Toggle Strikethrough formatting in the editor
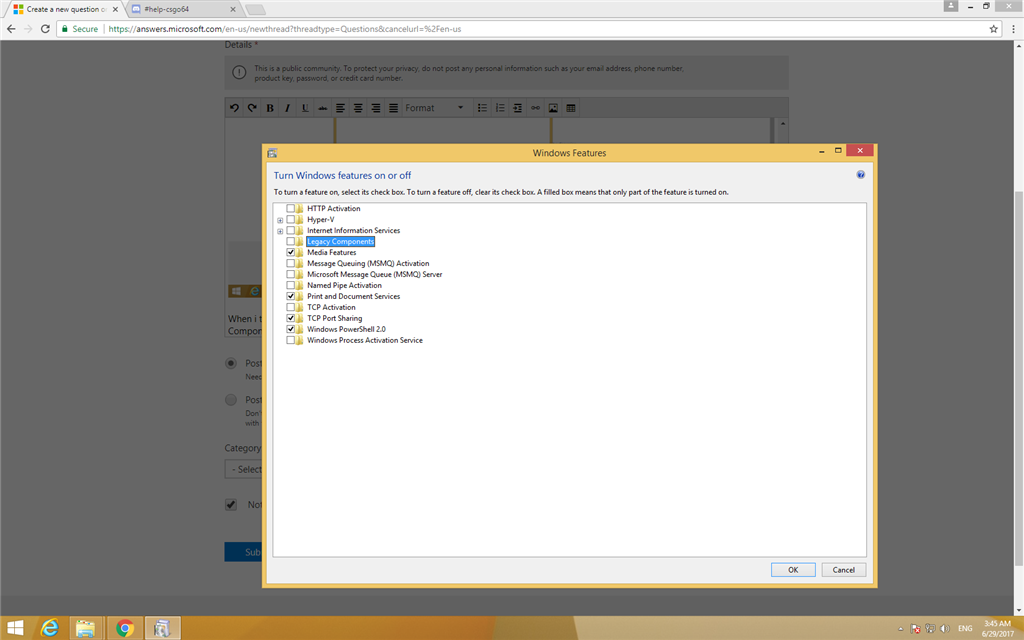 point(323,108)
